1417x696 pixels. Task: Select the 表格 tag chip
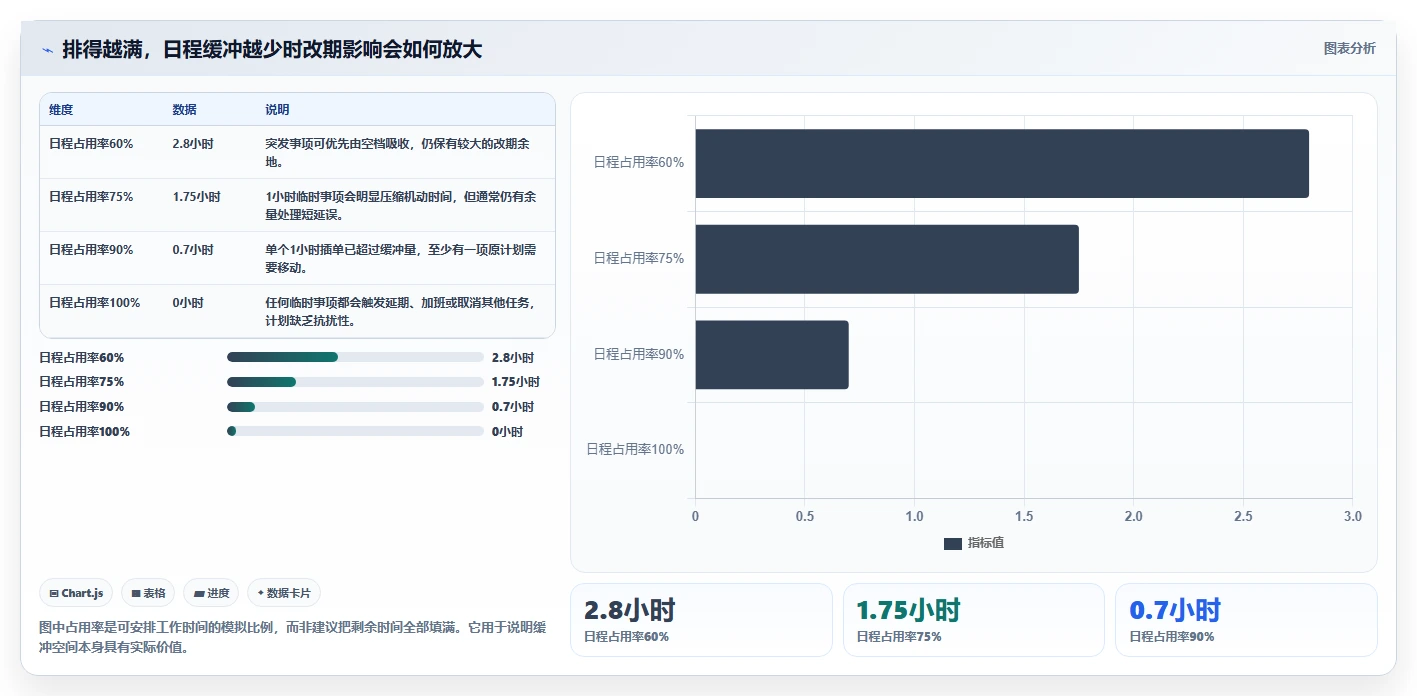pos(148,593)
